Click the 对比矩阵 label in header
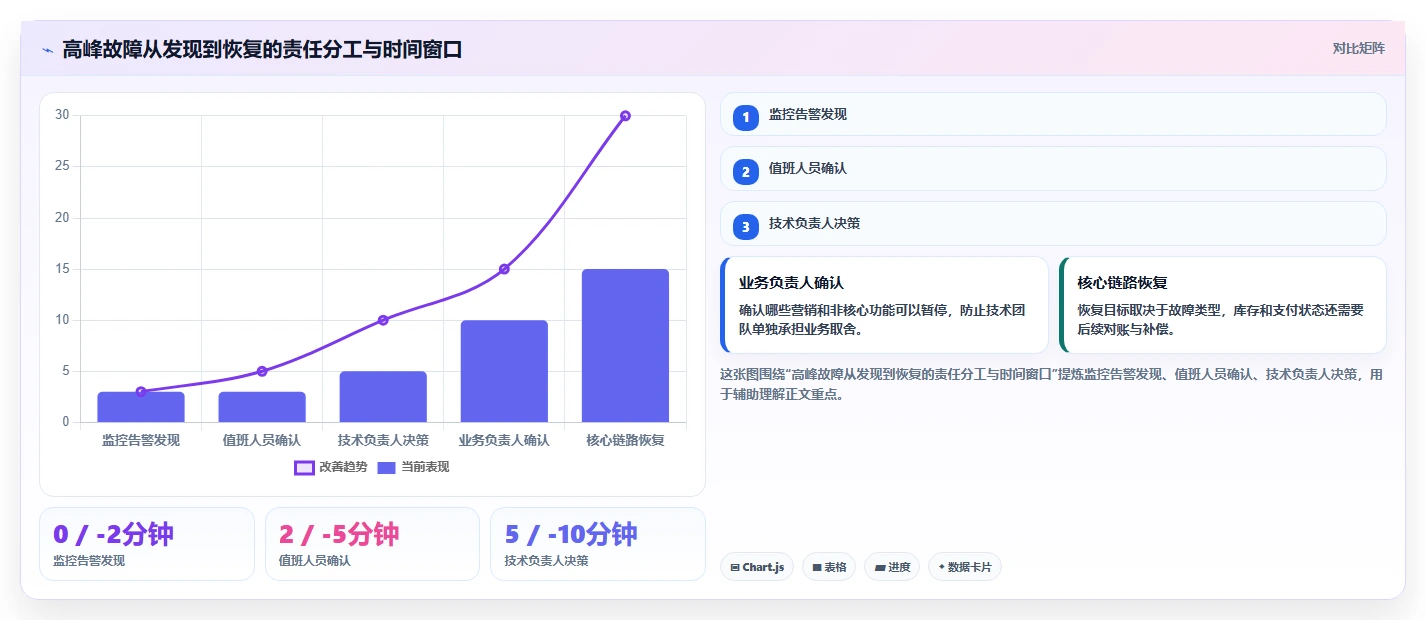Viewport: 1426px width, 620px height. pos(1359,48)
